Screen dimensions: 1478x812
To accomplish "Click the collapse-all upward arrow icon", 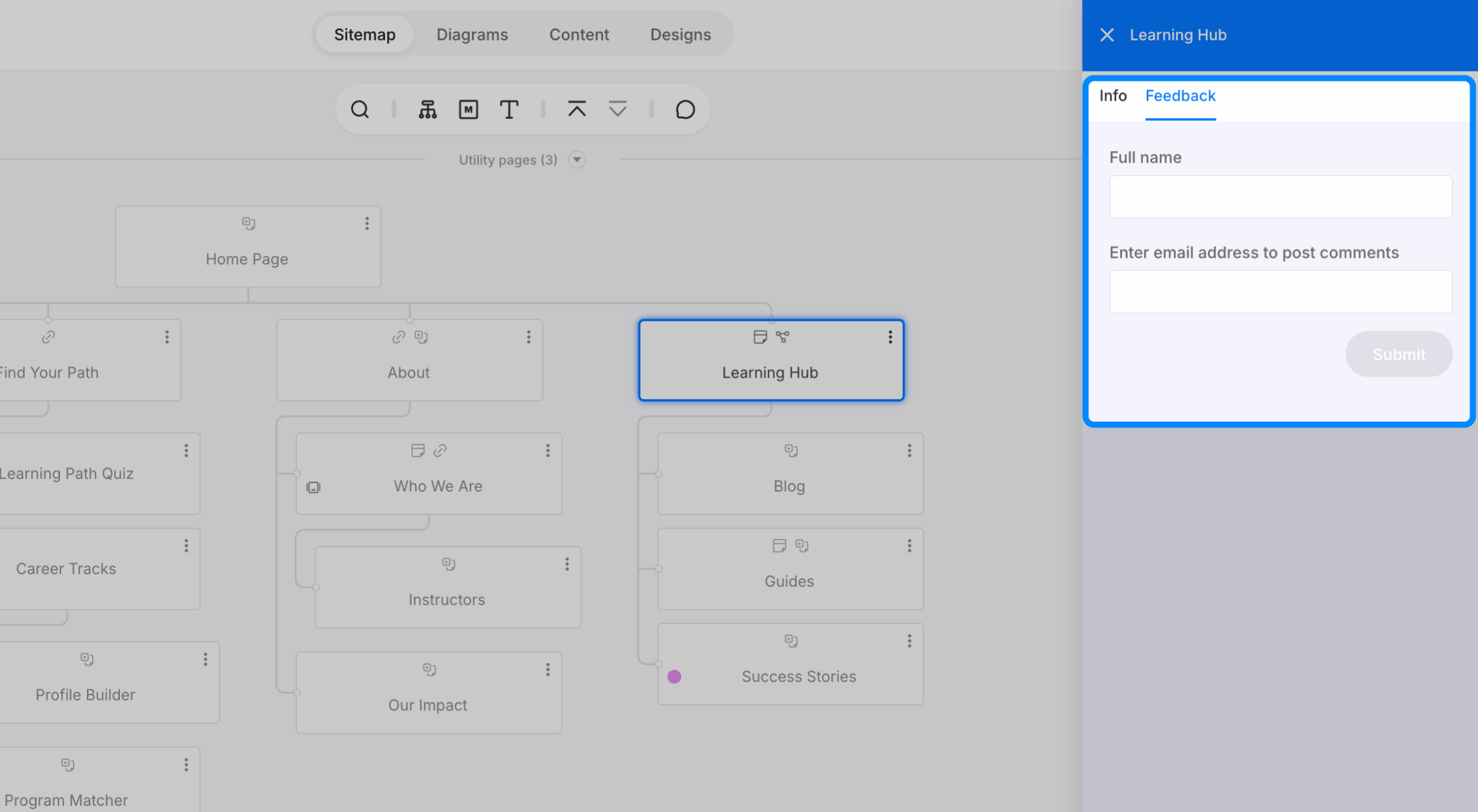I will pos(577,109).
